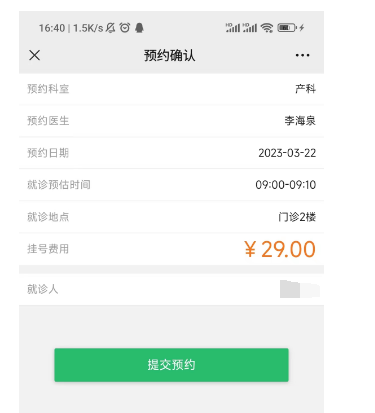Tap the doctor name 李海泉
Viewport: 375px width, 413px height.
pos(300,121)
